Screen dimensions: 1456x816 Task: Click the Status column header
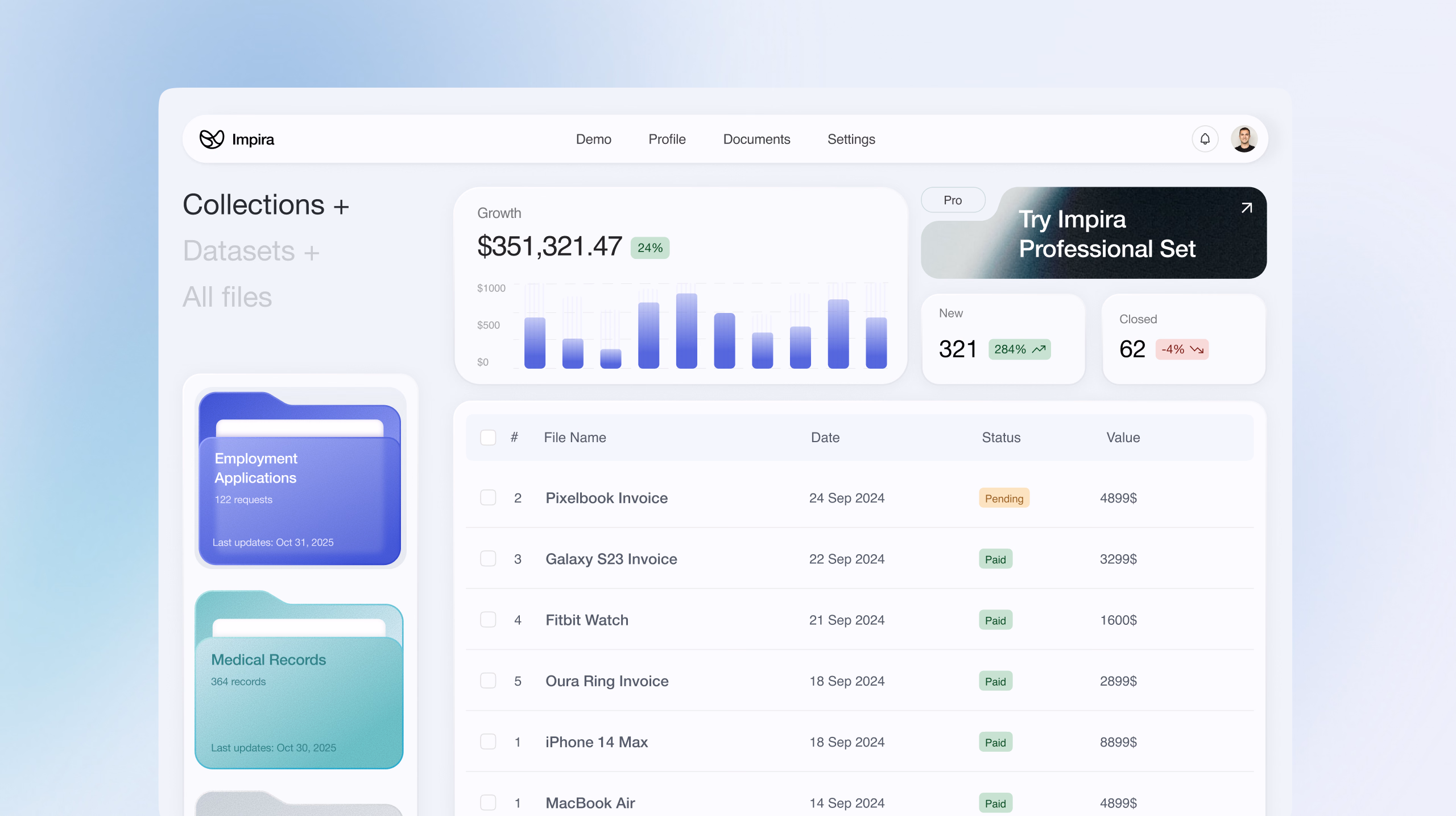pos(1001,438)
